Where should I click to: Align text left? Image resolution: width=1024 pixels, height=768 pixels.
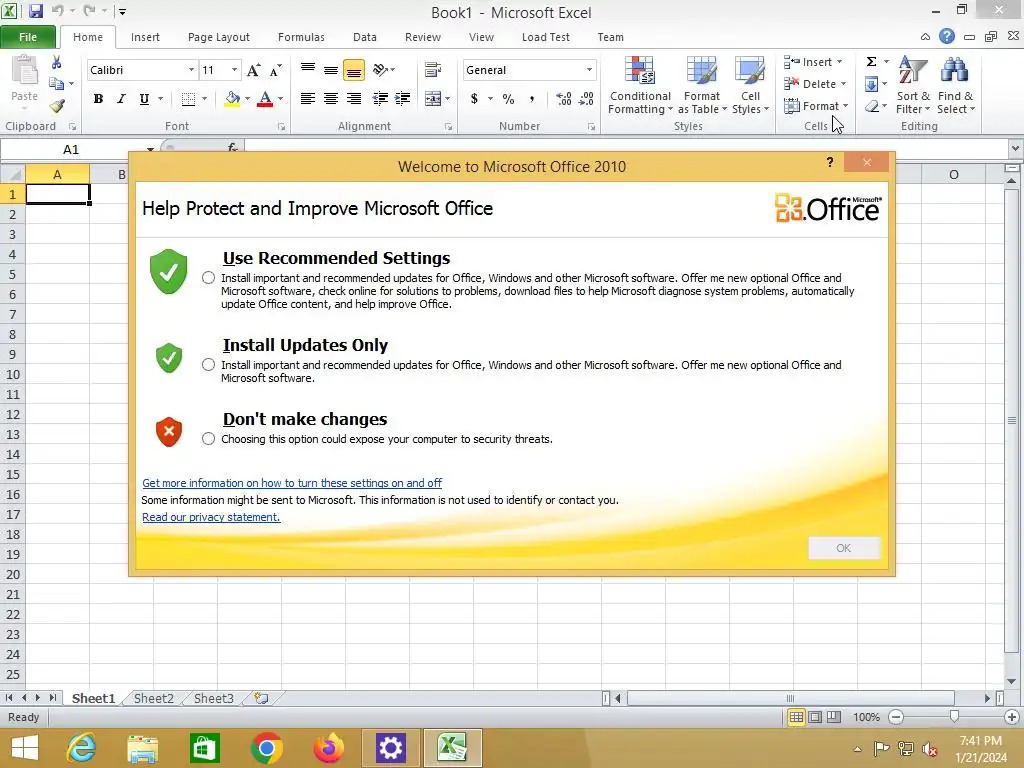pyautogui.click(x=308, y=99)
